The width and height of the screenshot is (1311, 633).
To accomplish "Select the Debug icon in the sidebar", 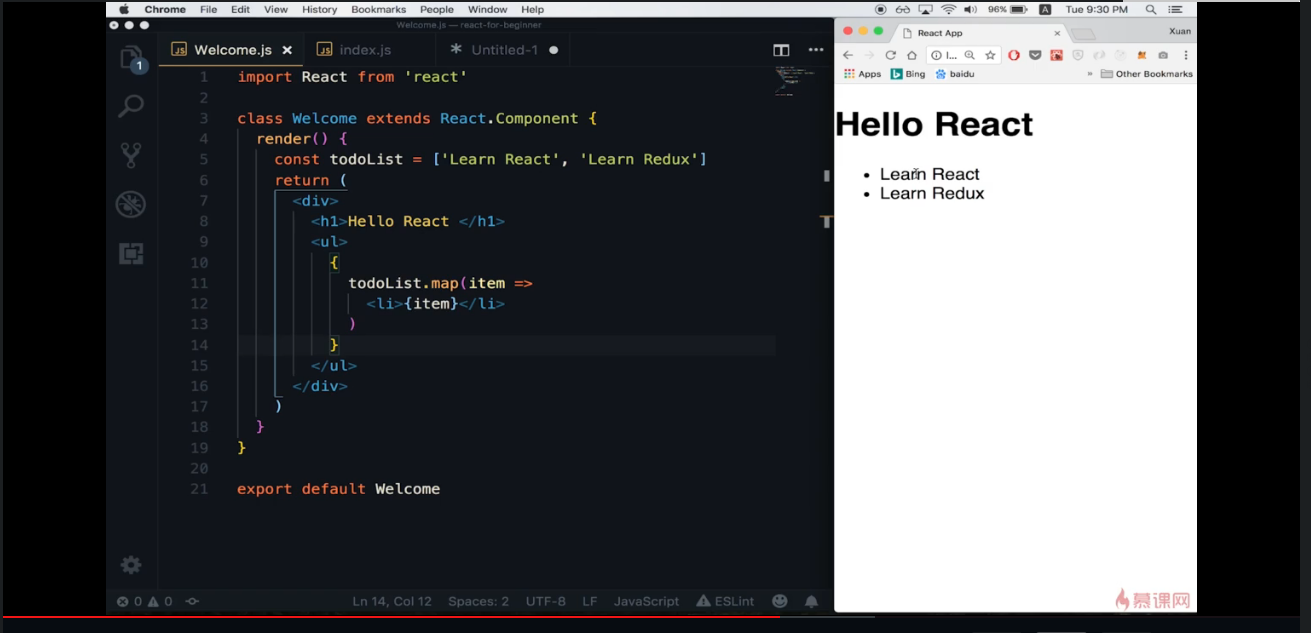I will click(131, 203).
